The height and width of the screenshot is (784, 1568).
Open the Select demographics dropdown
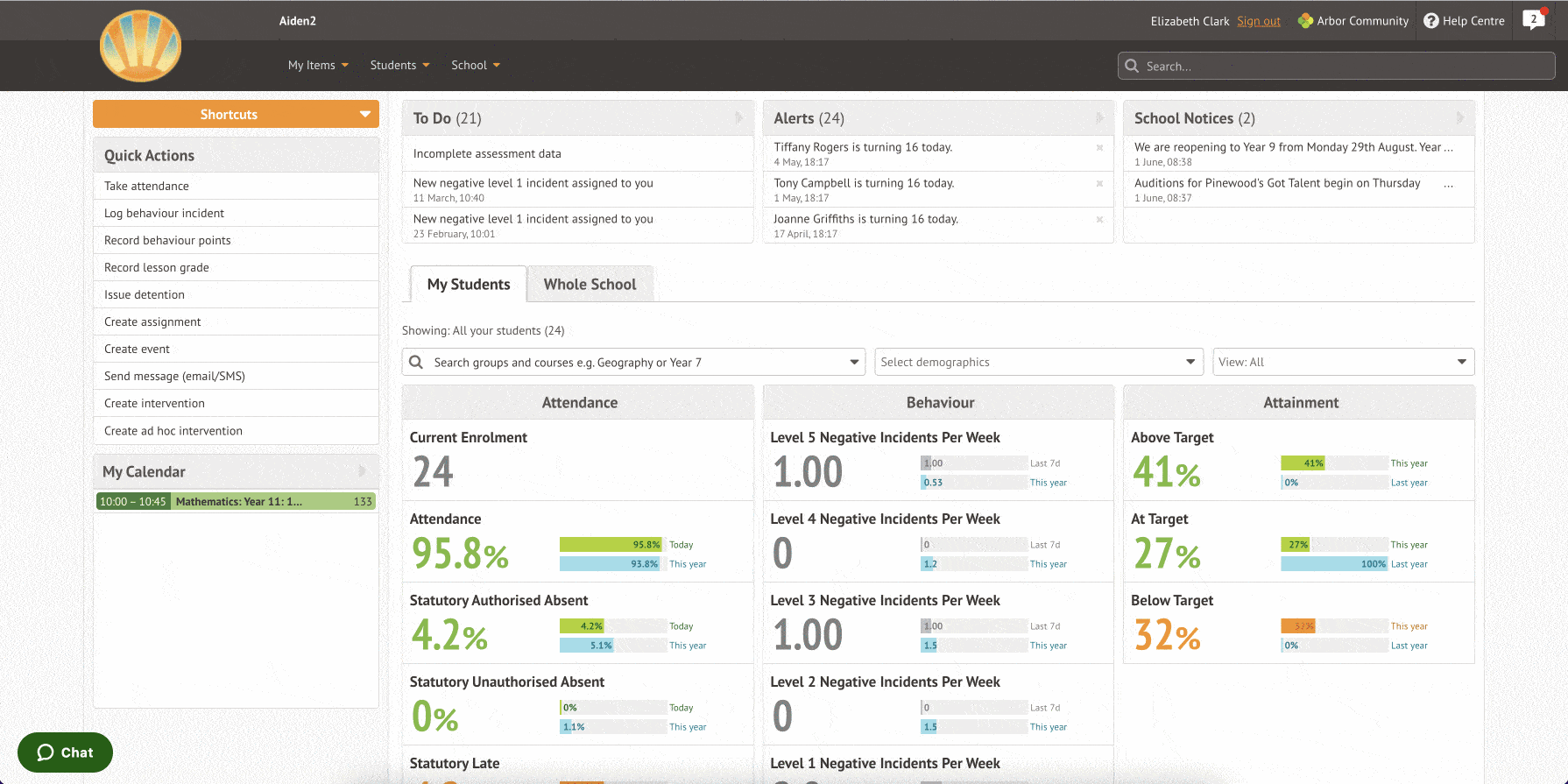(x=1038, y=362)
